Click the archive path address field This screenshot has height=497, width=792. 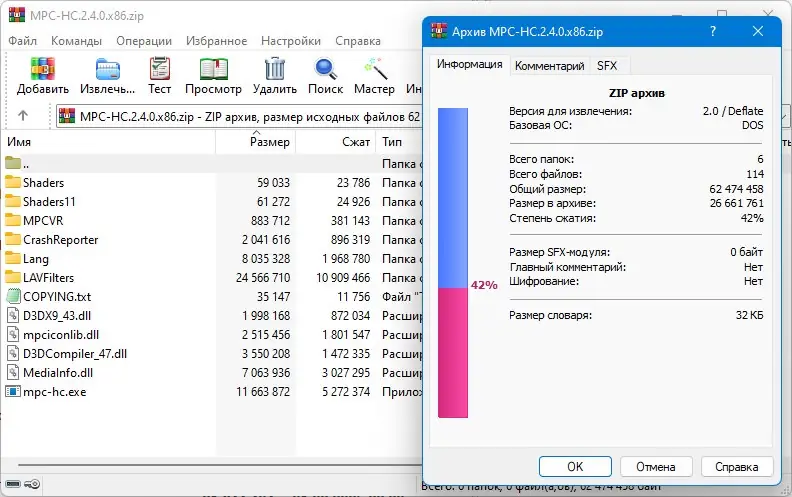click(239, 117)
